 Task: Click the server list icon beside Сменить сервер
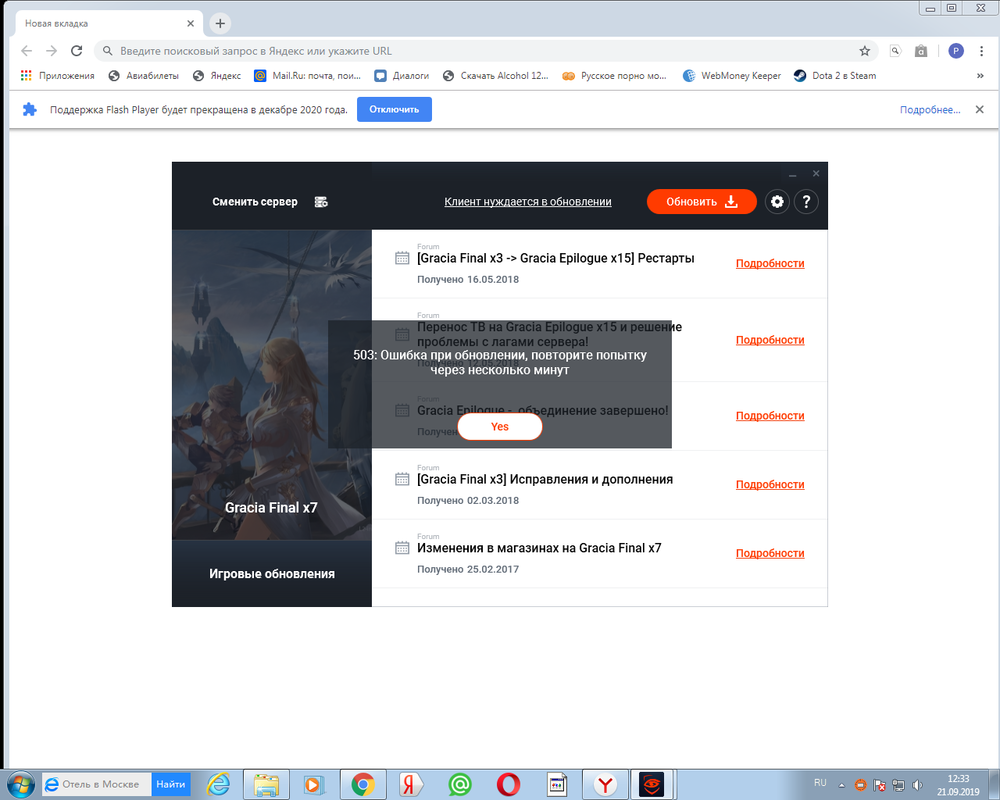pyautogui.click(x=321, y=202)
